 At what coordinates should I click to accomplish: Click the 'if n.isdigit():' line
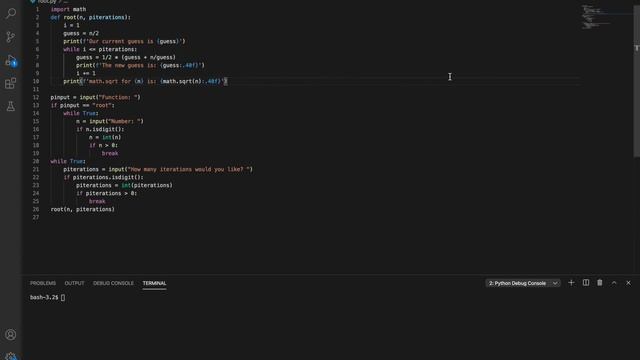(x=100, y=129)
